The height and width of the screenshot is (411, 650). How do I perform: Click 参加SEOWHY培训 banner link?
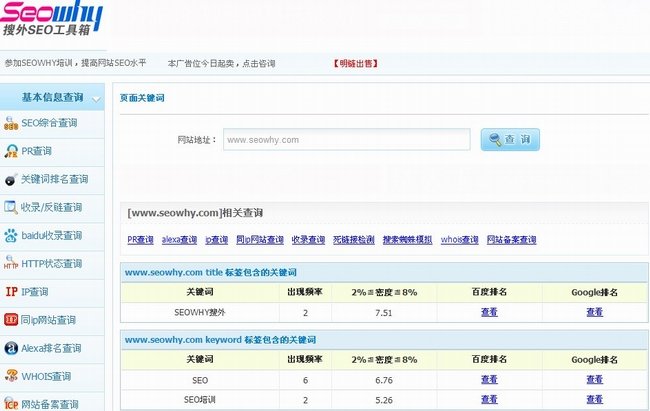coord(75,63)
